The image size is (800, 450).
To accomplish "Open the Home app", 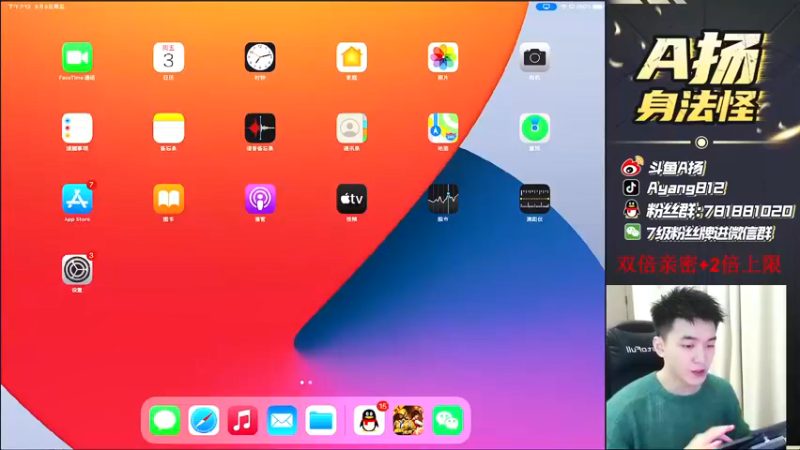I will (x=352, y=57).
